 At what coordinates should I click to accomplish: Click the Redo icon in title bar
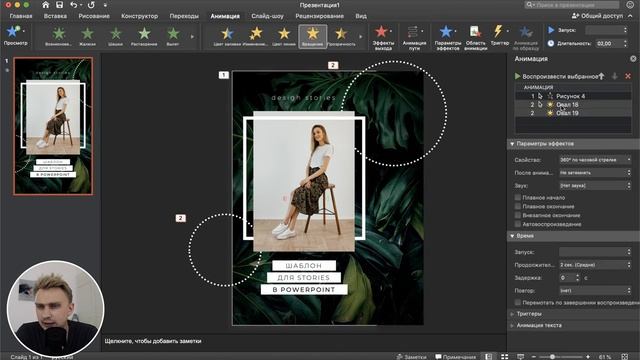coord(91,5)
